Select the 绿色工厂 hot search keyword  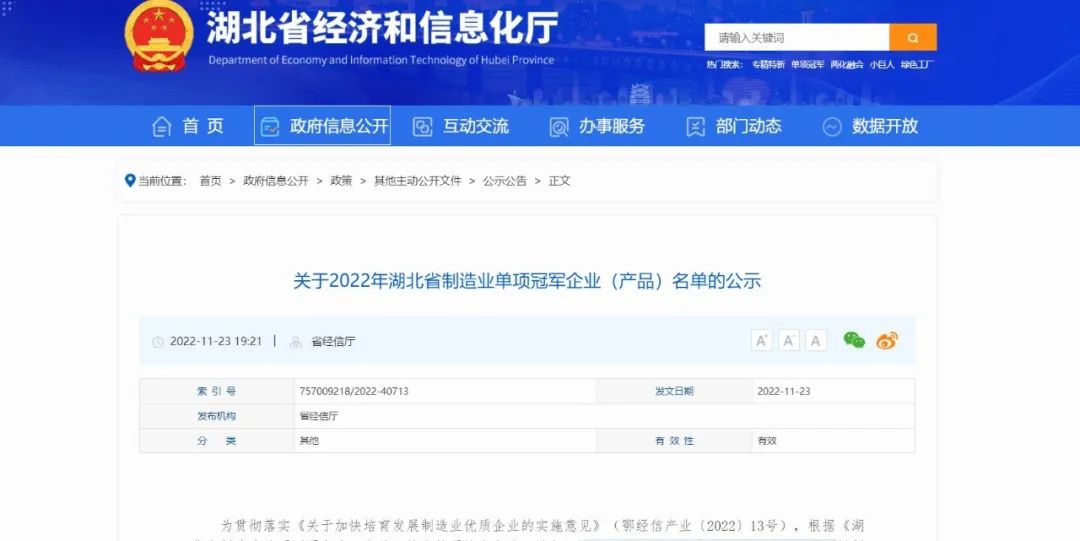(x=916, y=65)
